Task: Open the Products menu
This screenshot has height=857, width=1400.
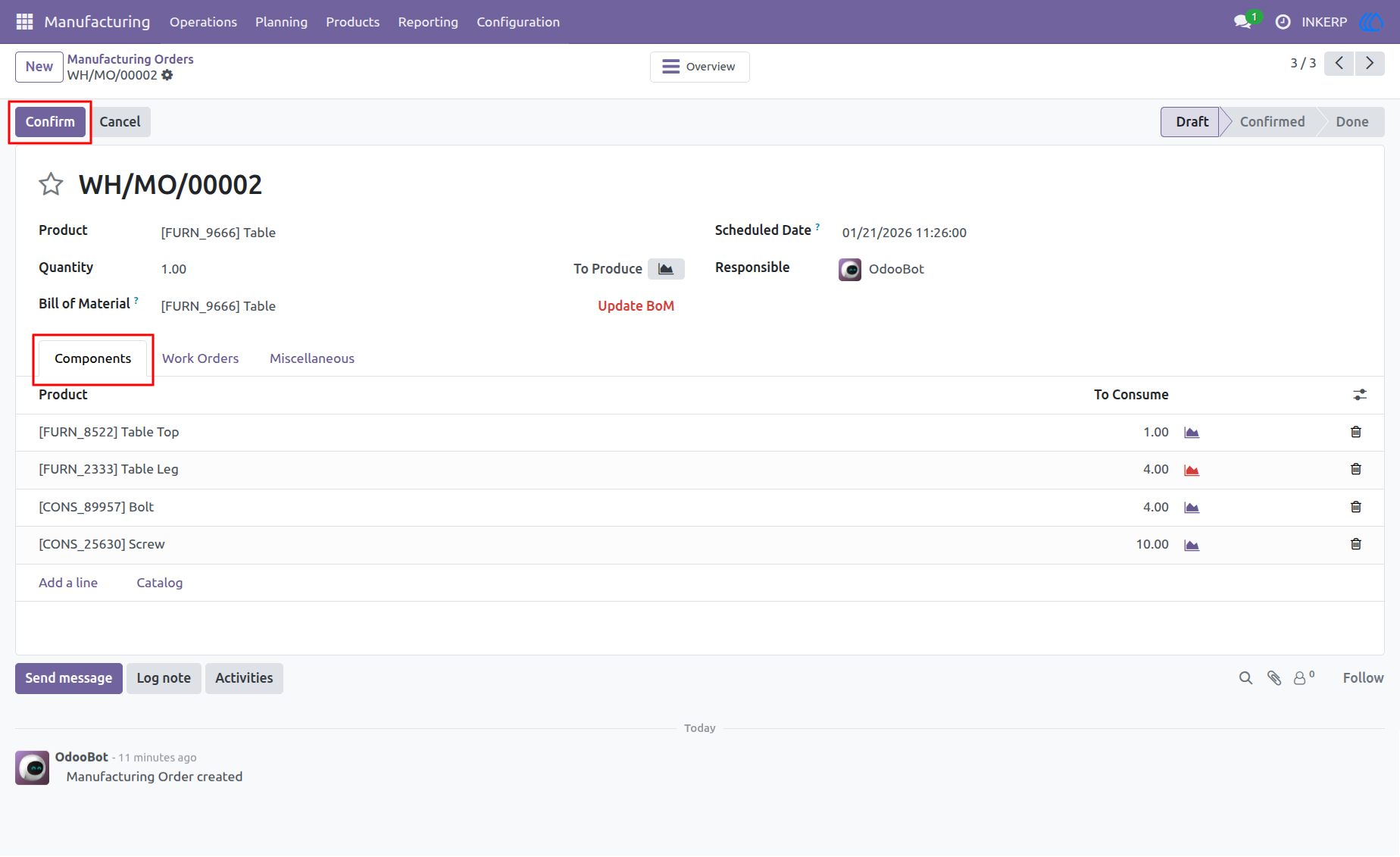Action: pos(352,22)
